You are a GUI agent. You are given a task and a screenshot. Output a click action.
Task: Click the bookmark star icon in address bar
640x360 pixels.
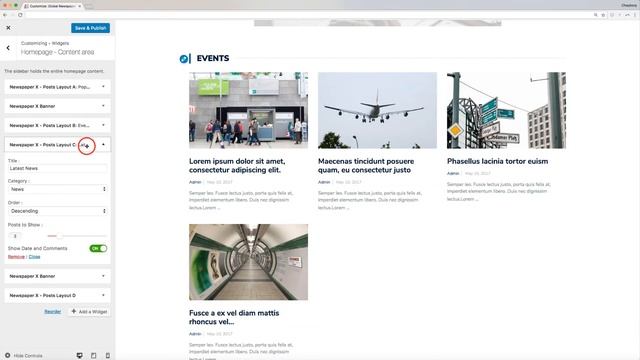(603, 15)
